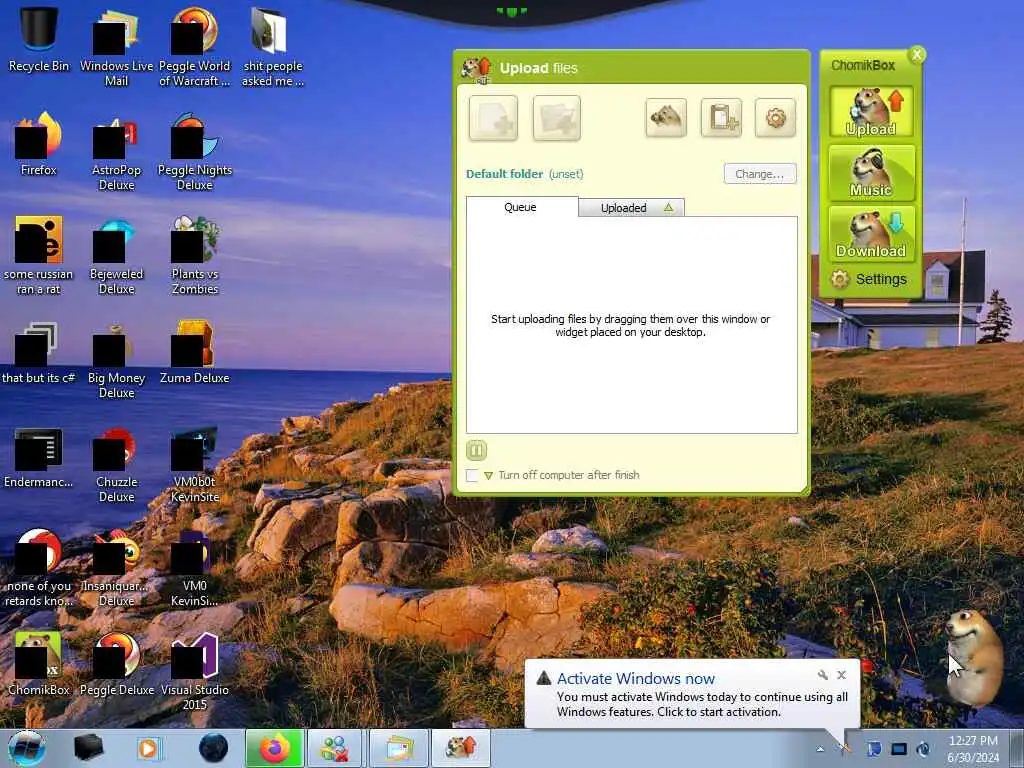The height and width of the screenshot is (768, 1024).
Task: Select the Insaniquarium Deluxe desktop icon
Action: (x=116, y=568)
